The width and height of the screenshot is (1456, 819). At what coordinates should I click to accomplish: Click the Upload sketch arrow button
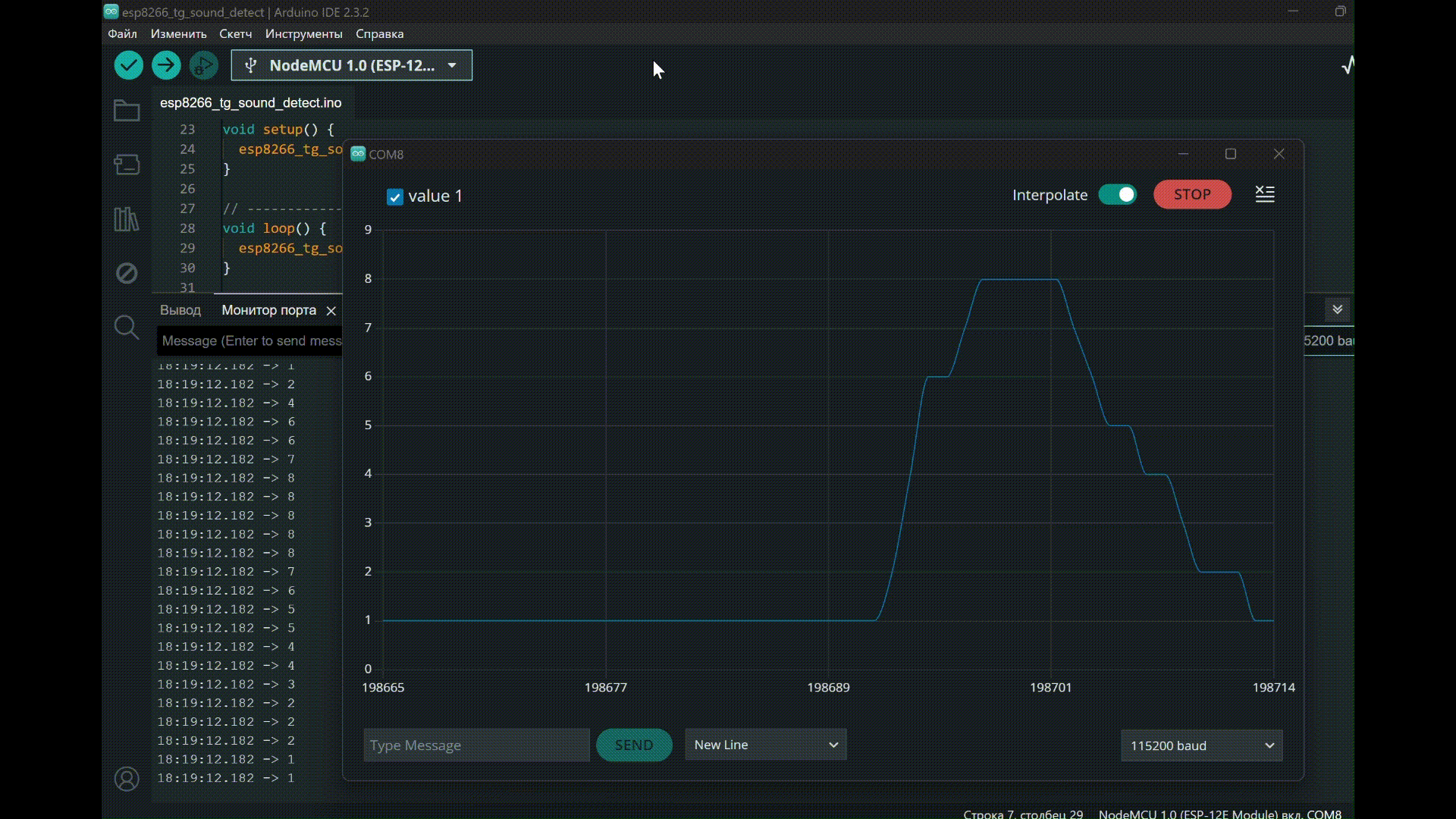[166, 65]
